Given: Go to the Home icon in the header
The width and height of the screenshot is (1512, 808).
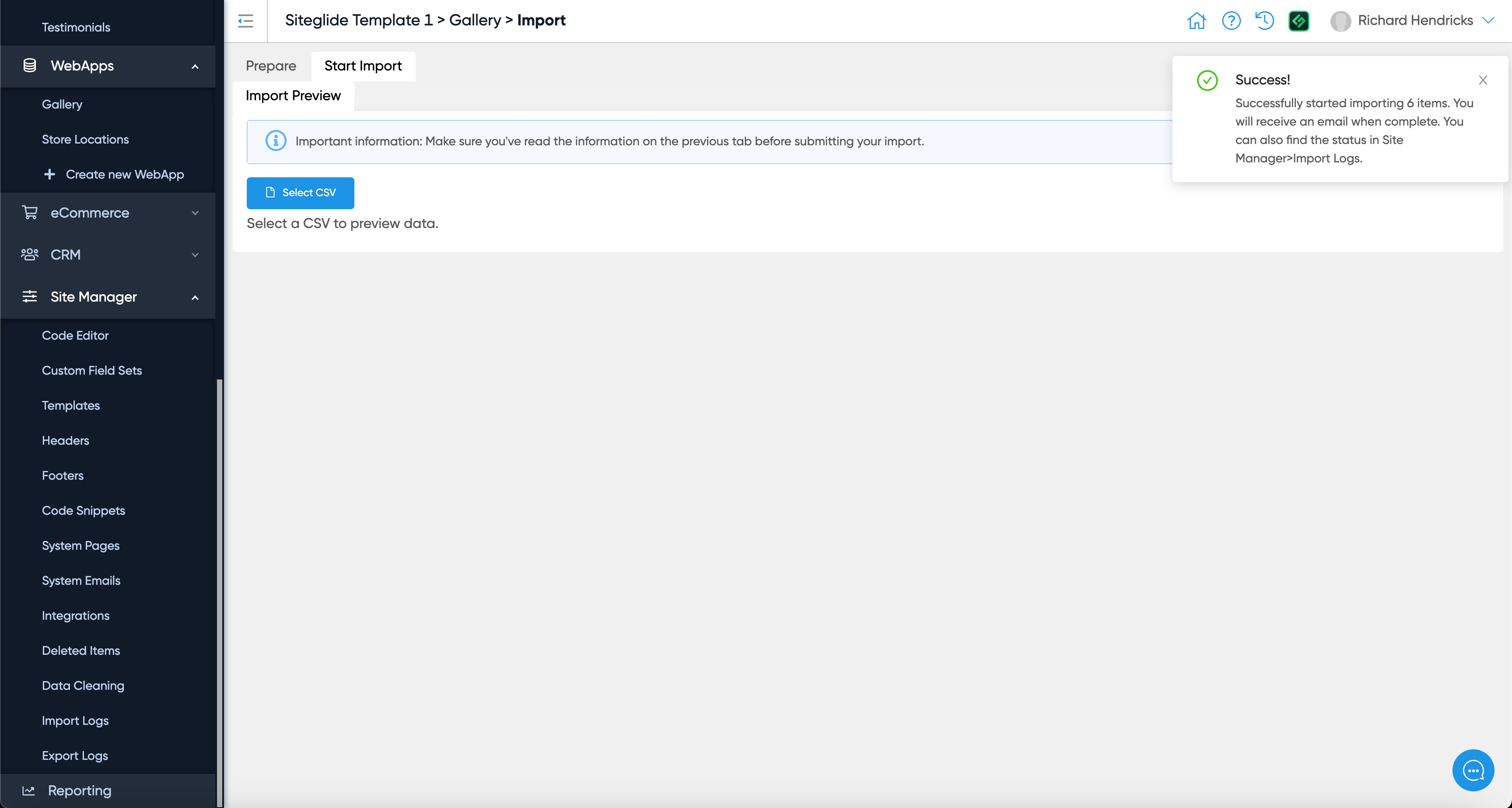Looking at the screenshot, I should point(1196,21).
